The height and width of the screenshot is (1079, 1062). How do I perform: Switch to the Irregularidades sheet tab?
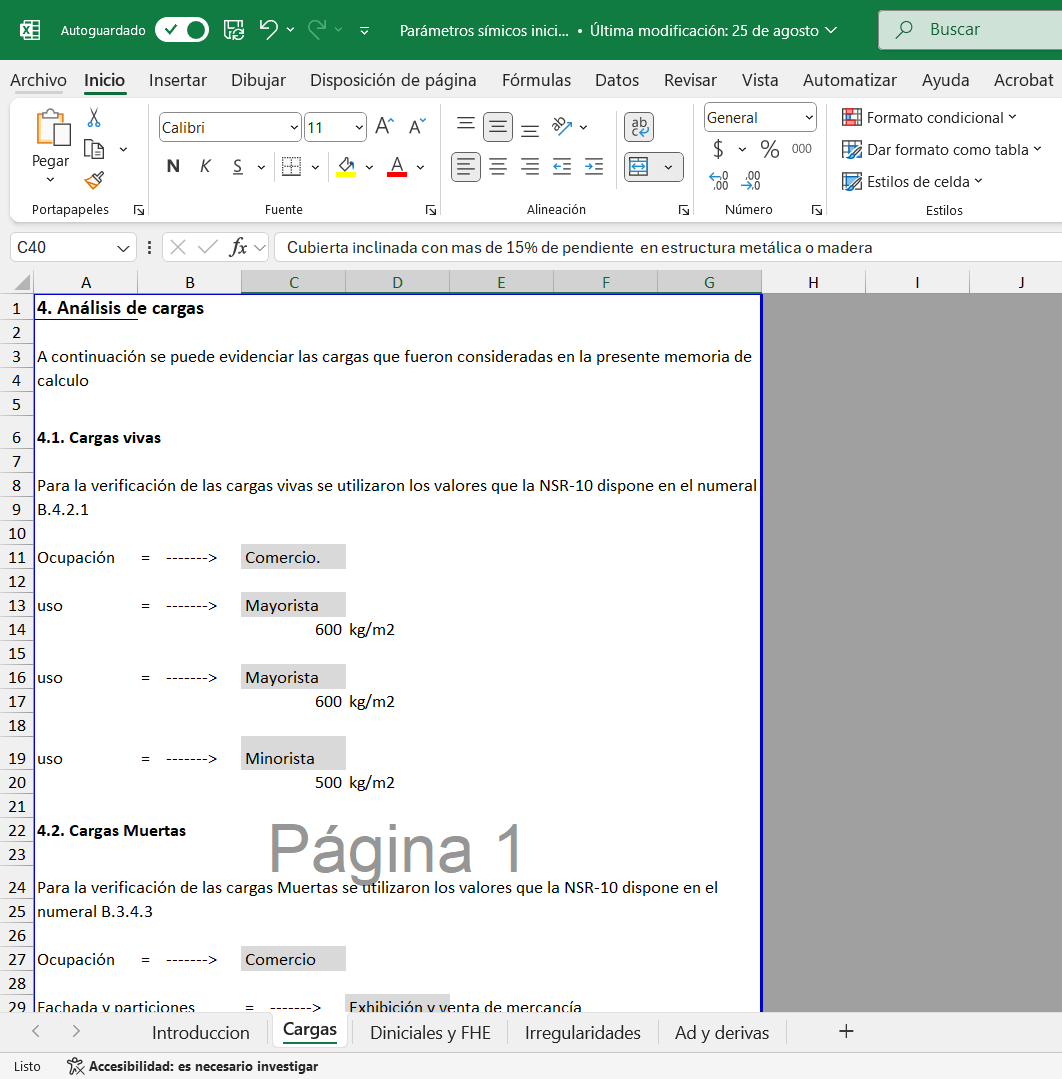pyautogui.click(x=582, y=1033)
